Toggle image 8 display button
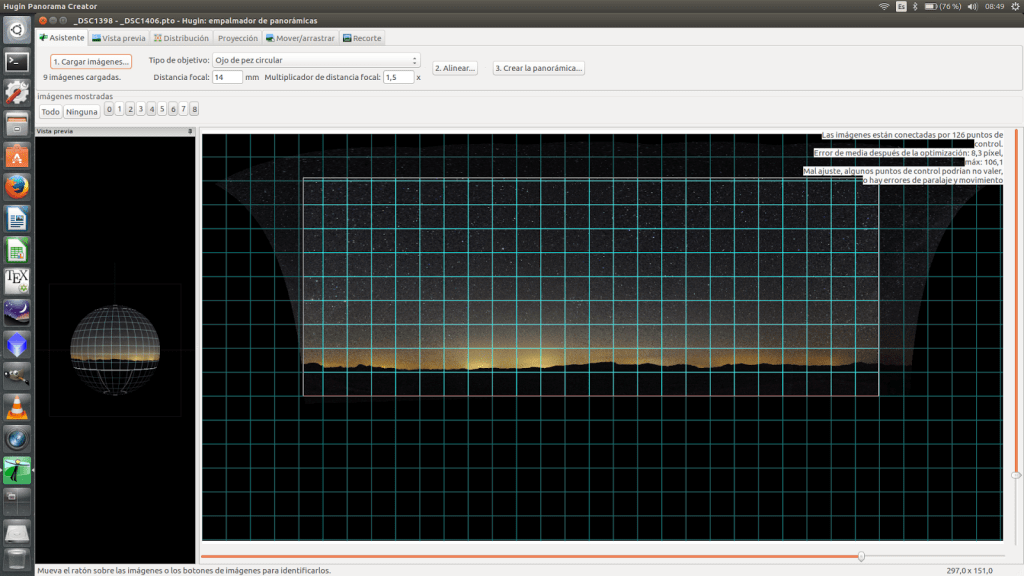 pyautogui.click(x=194, y=110)
